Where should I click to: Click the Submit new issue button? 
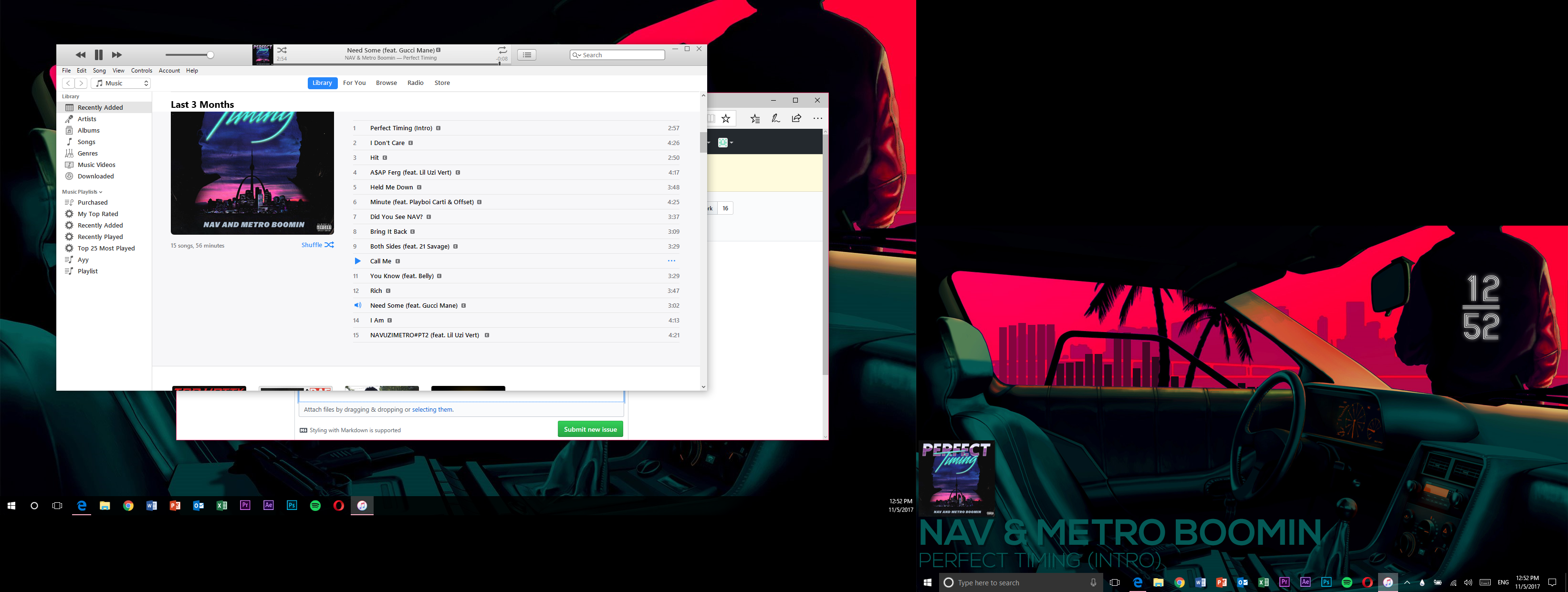click(x=589, y=429)
